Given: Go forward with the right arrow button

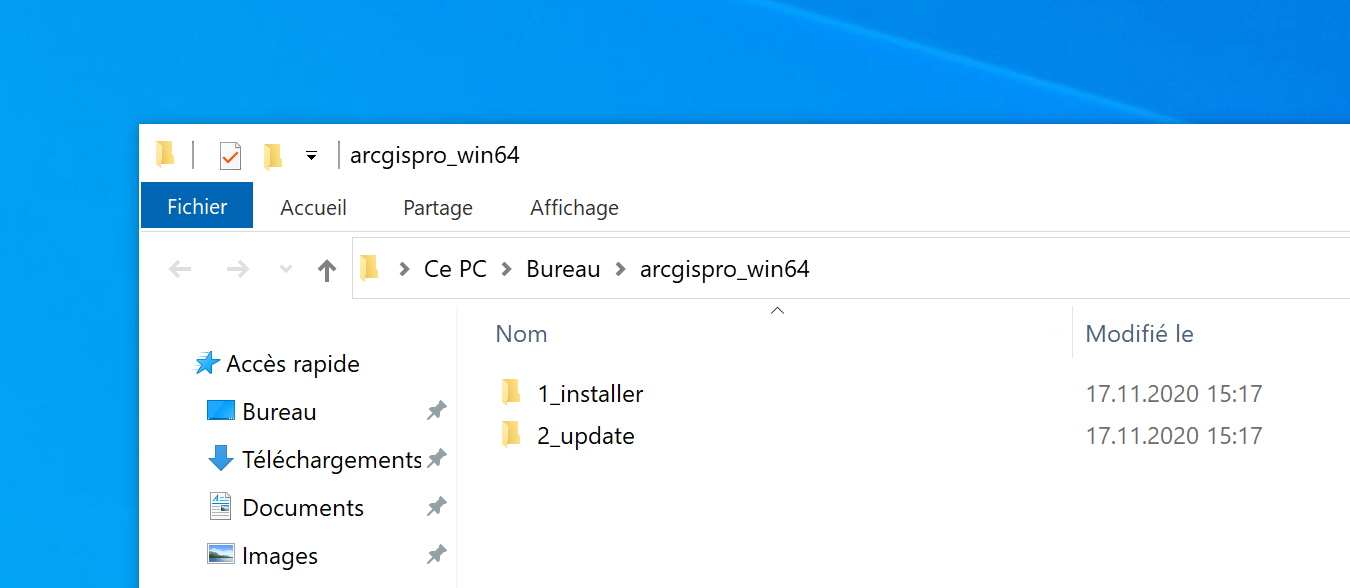Looking at the screenshot, I should point(237,269).
